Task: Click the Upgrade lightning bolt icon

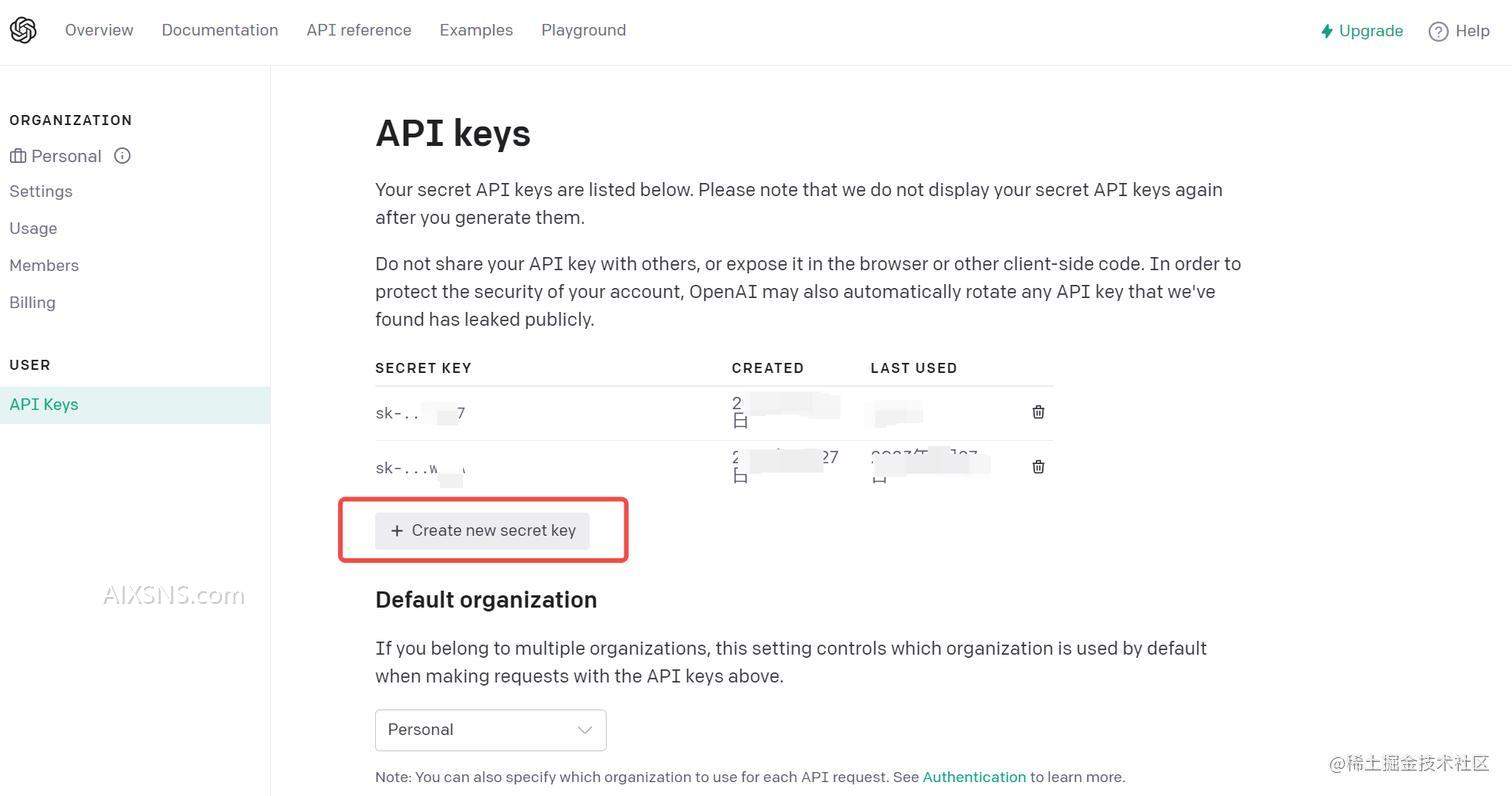Action: tap(1327, 31)
